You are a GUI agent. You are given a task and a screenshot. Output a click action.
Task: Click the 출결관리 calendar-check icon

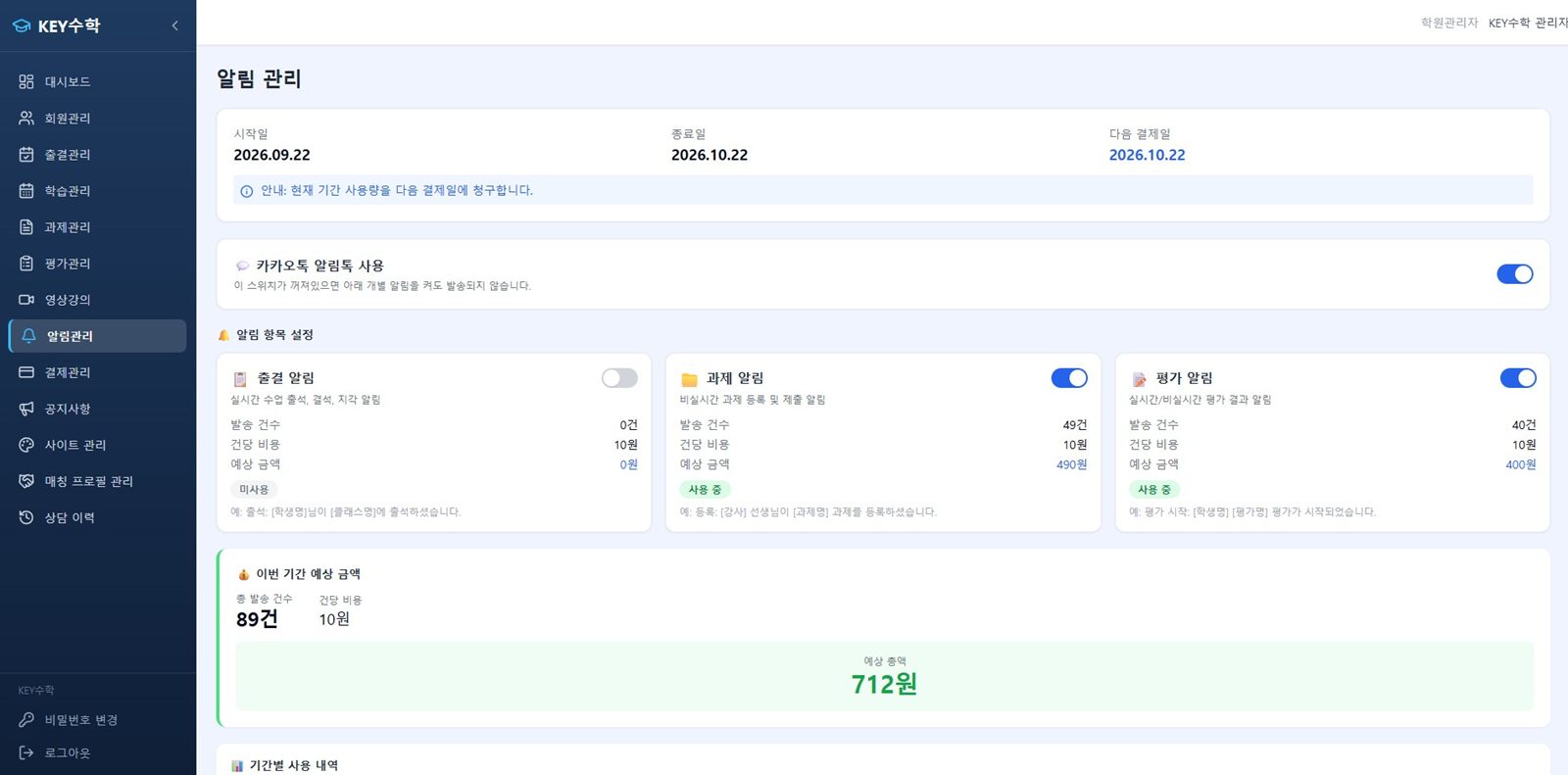tap(26, 154)
